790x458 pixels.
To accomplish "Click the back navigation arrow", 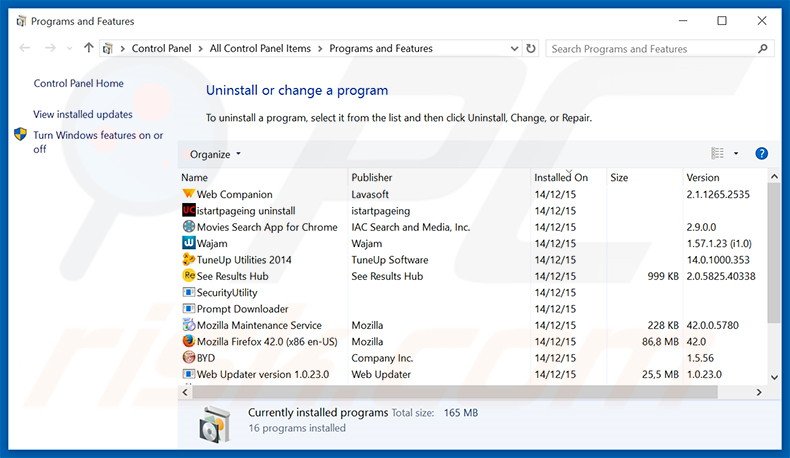I will tap(25, 48).
